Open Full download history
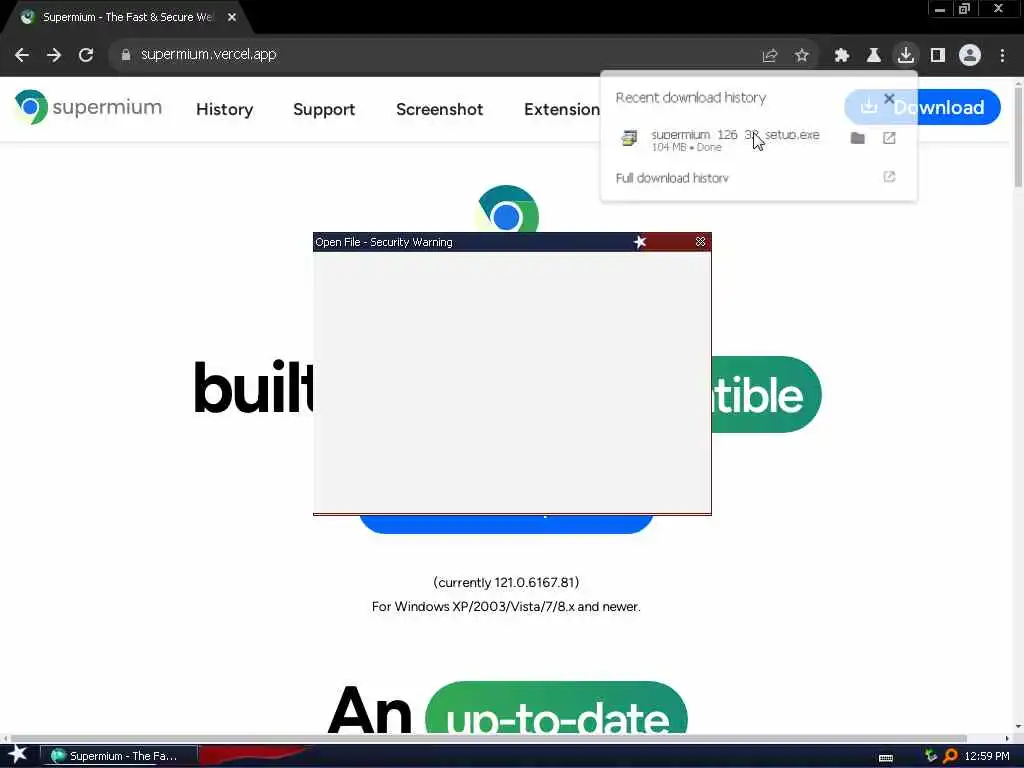 (x=672, y=178)
